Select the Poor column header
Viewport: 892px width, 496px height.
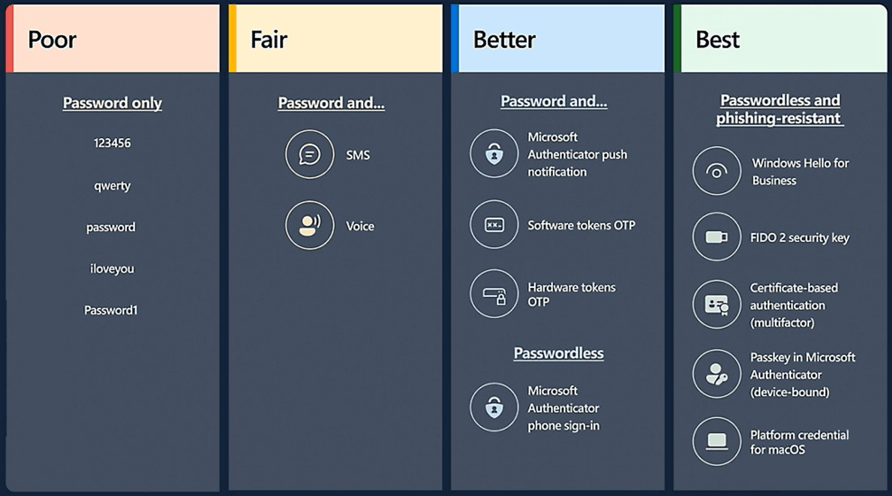52,40
